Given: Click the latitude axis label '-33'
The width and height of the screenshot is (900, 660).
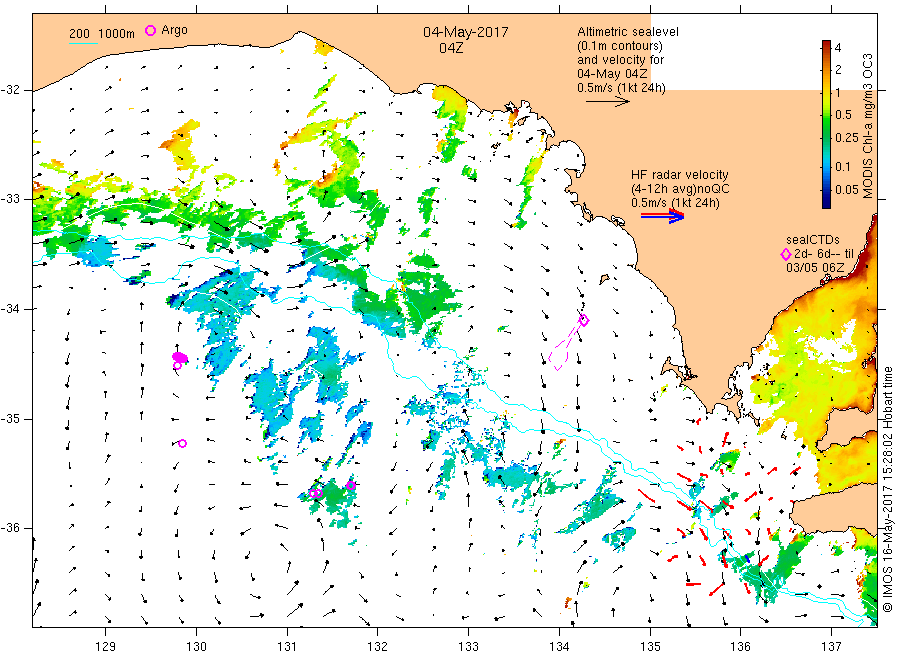Looking at the screenshot, I should click(10, 199).
